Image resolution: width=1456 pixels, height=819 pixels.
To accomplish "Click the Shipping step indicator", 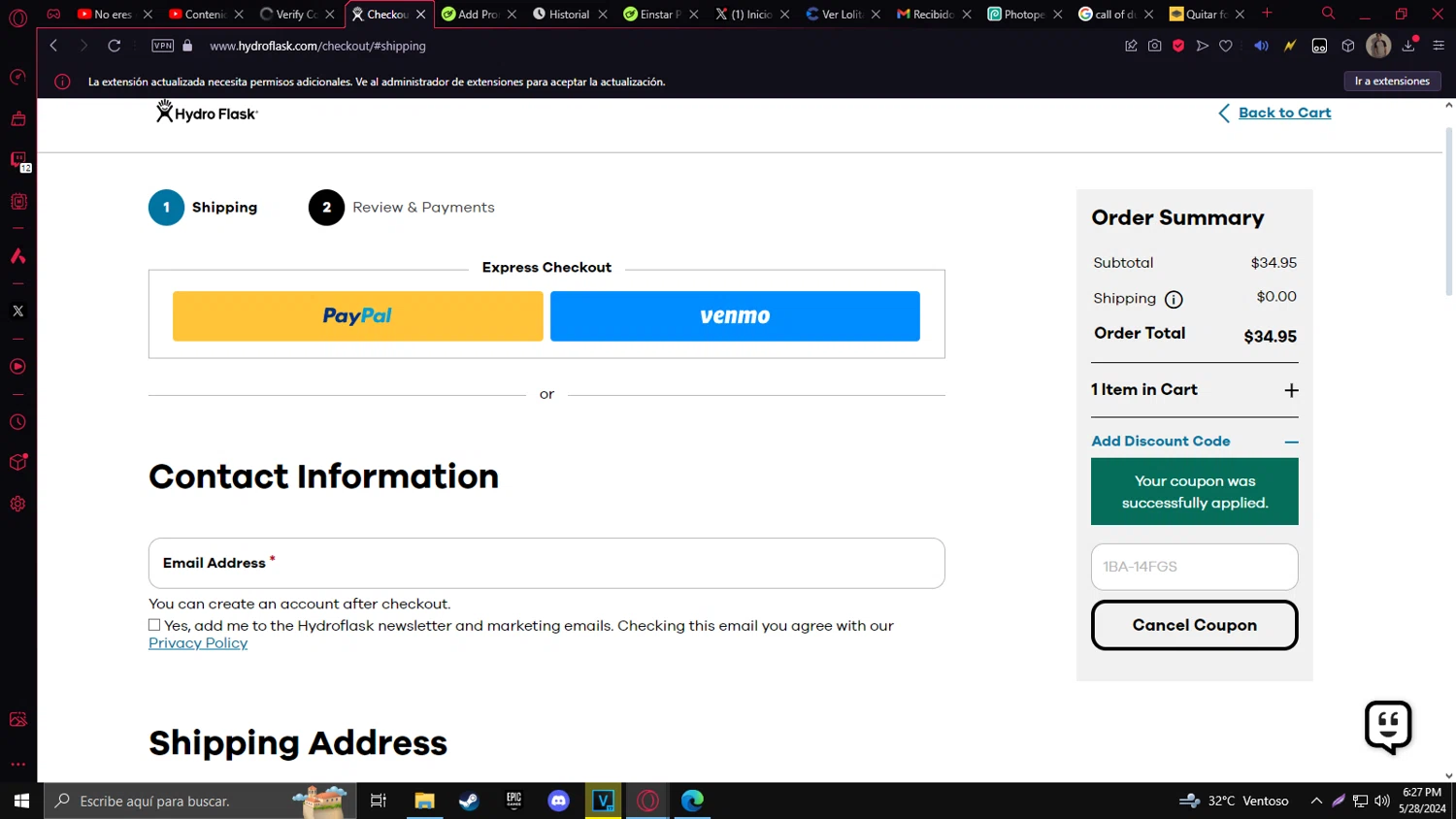I will pos(203,208).
